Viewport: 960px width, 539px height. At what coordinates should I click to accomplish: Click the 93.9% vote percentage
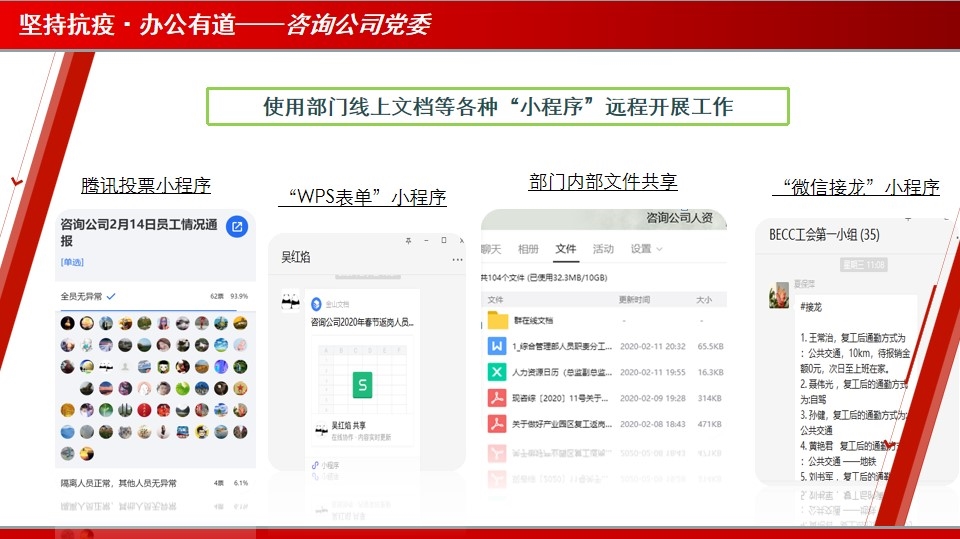pos(239,296)
